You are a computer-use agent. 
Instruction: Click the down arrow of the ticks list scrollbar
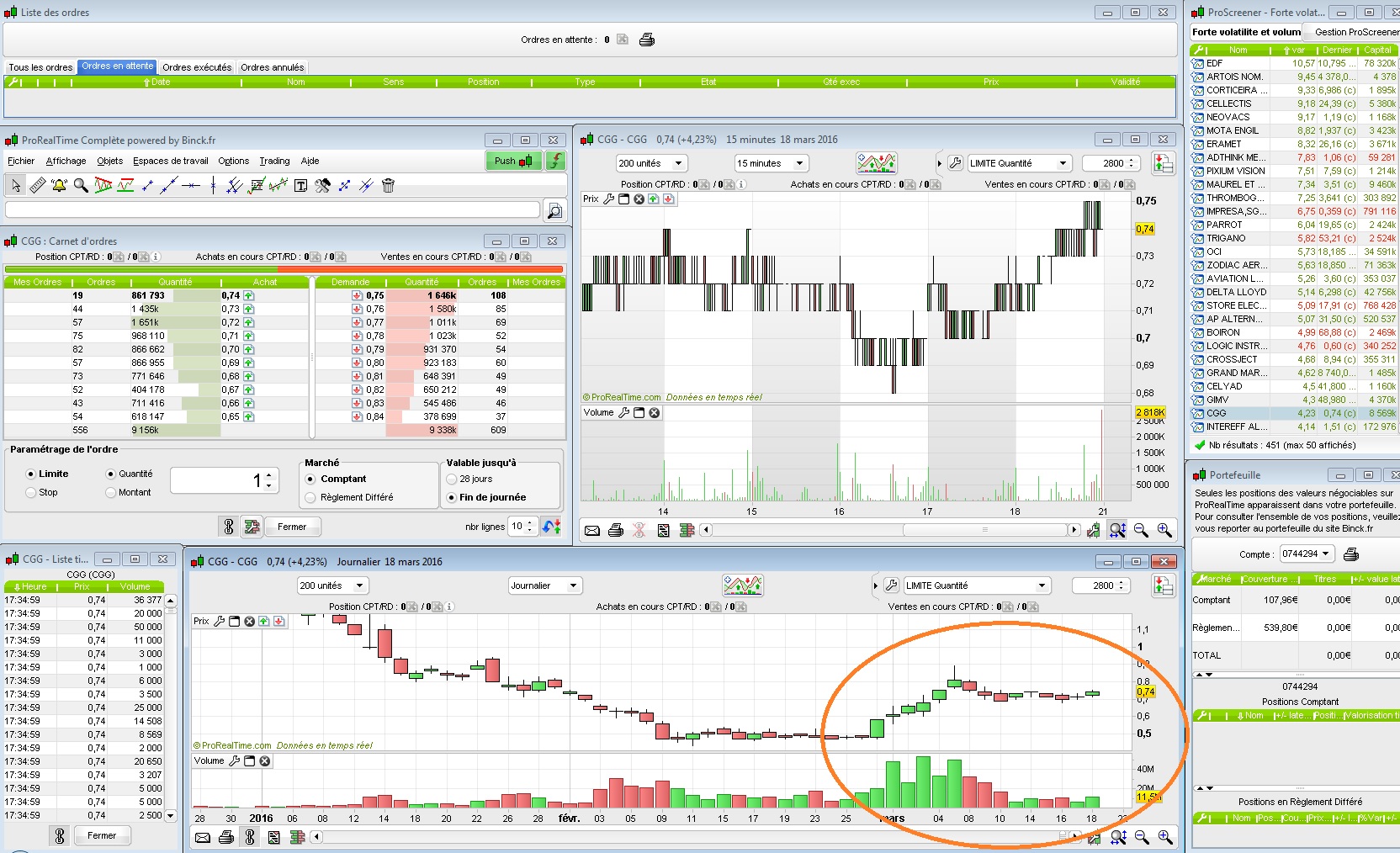171,815
